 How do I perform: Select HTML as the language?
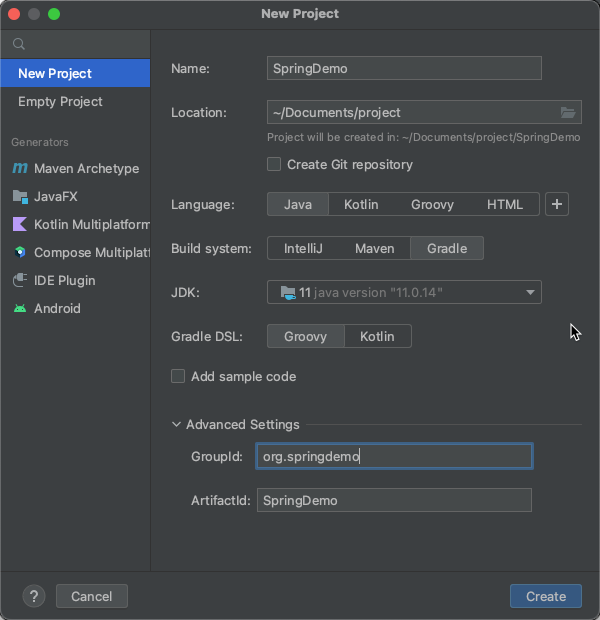pyautogui.click(x=505, y=204)
